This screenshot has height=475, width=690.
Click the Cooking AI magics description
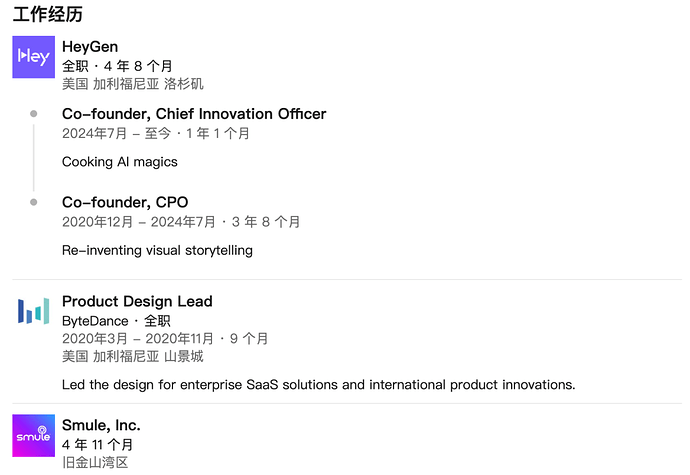click(120, 162)
